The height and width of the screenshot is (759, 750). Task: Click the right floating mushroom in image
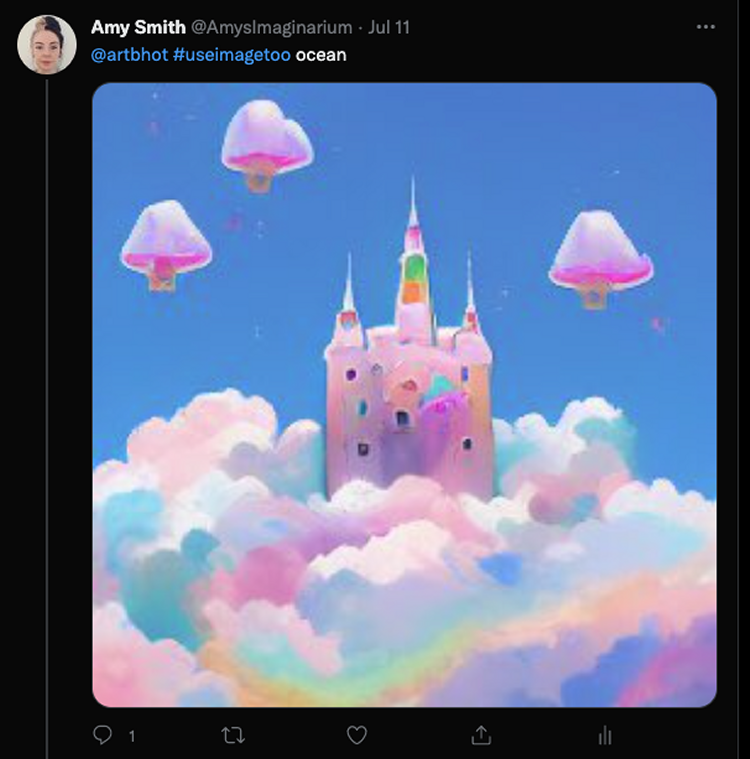(600, 259)
